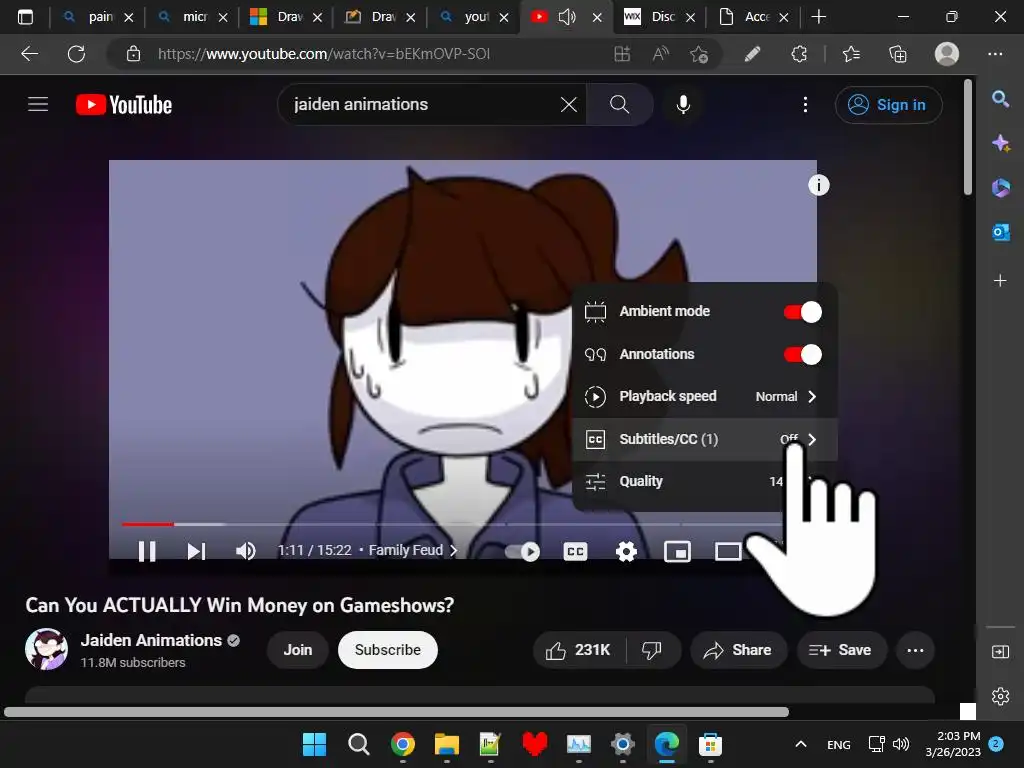Click the YouTube logo

tap(124, 104)
